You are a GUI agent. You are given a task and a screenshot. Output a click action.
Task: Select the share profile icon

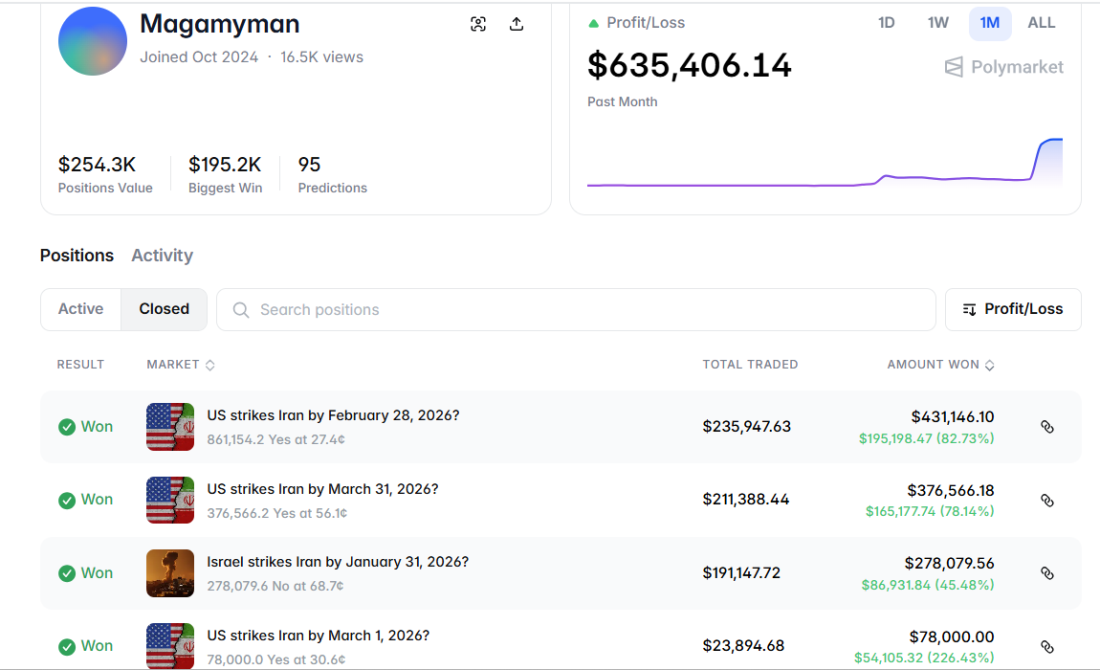coord(516,23)
